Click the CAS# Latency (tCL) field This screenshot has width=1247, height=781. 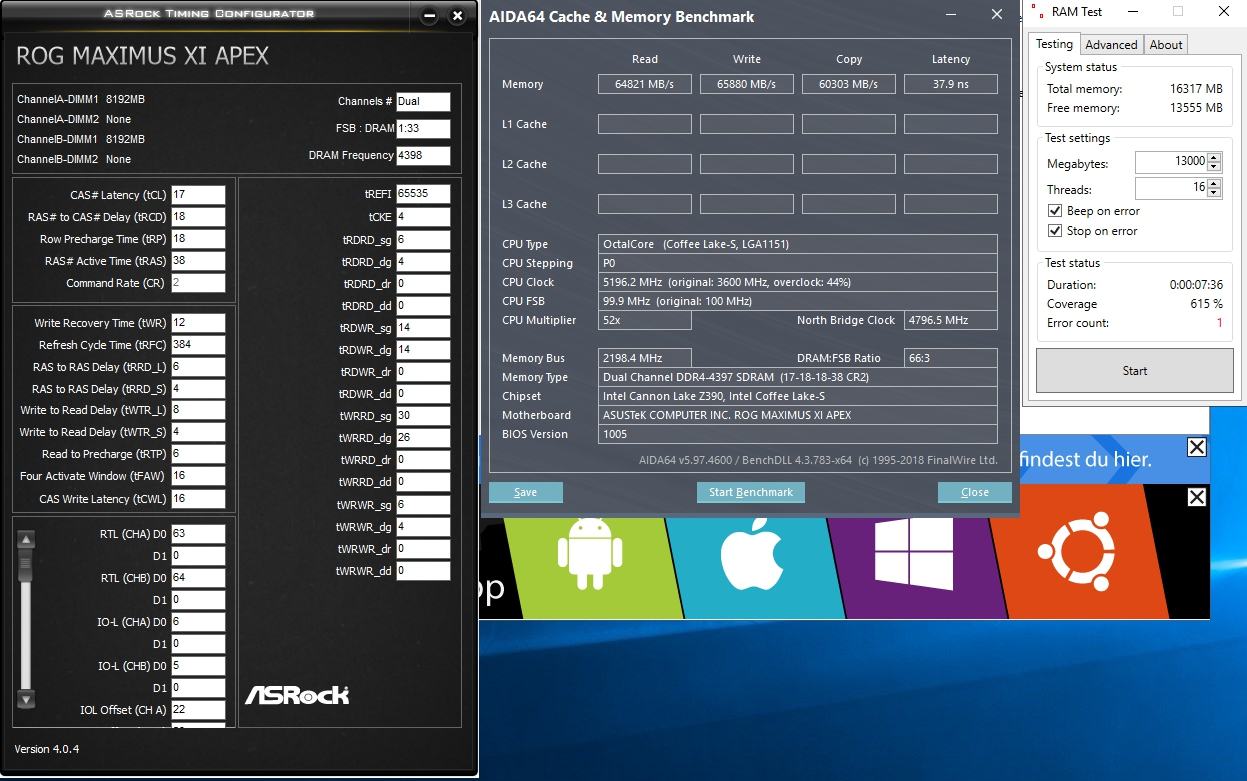[198, 195]
